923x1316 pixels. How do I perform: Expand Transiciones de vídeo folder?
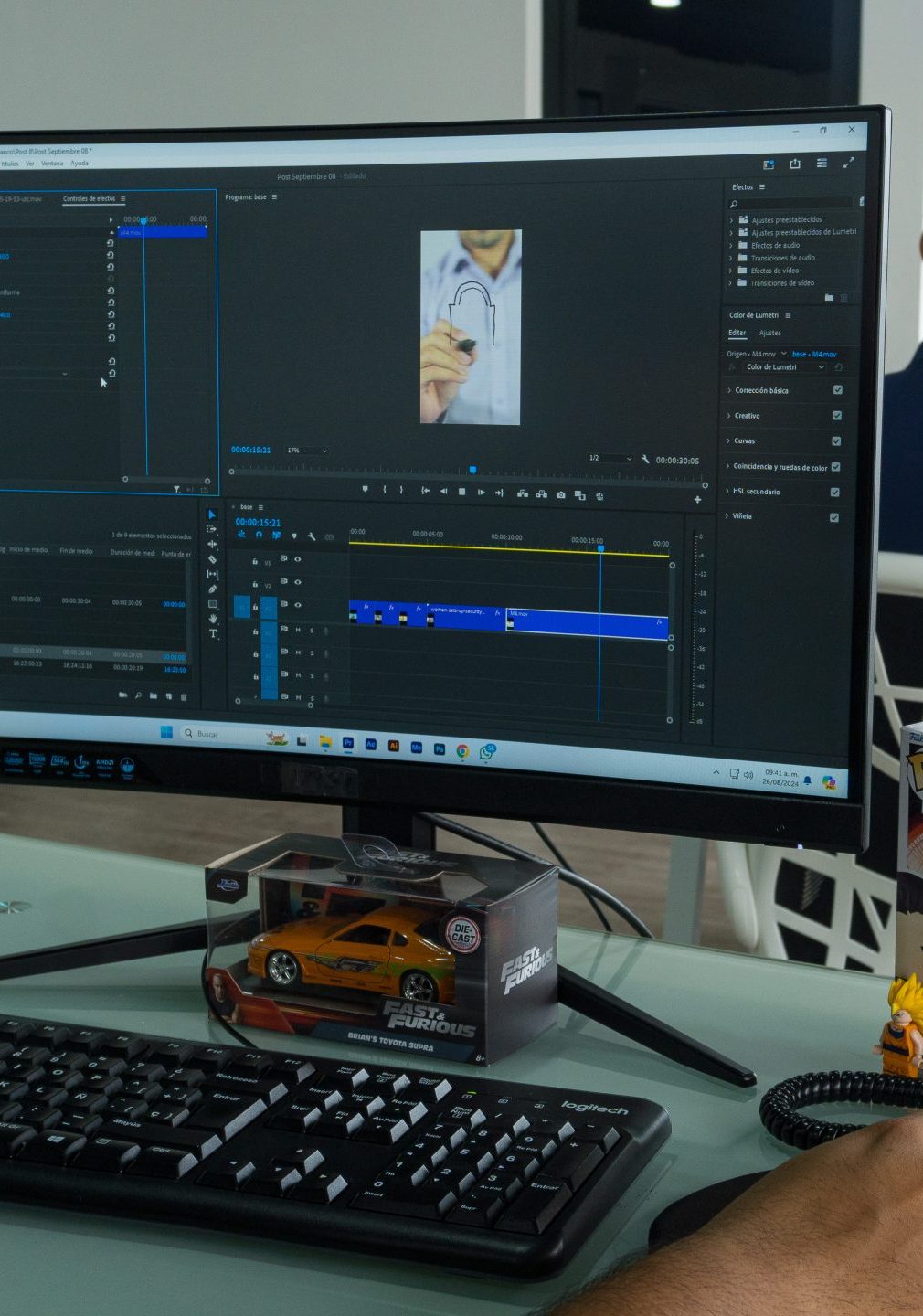tap(731, 283)
